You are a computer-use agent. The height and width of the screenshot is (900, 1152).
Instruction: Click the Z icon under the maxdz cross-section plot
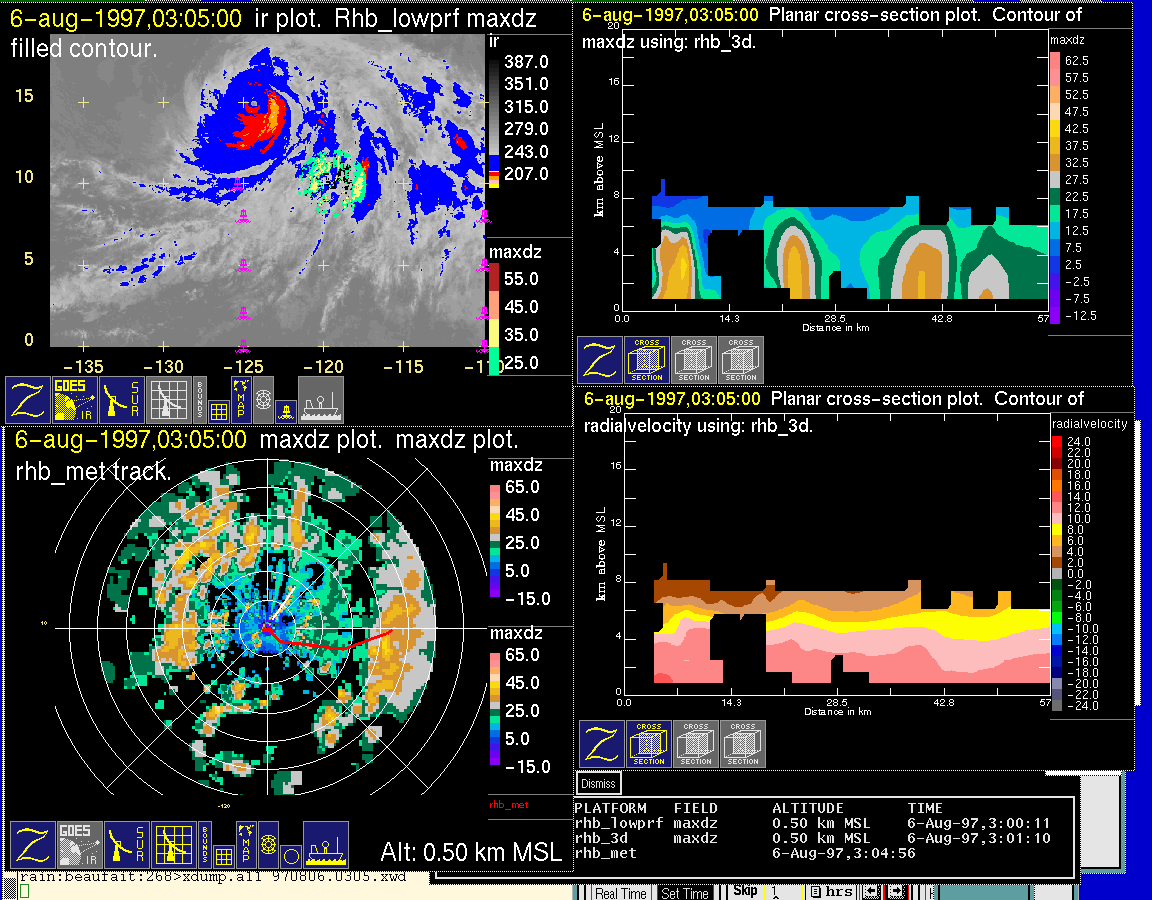(599, 359)
